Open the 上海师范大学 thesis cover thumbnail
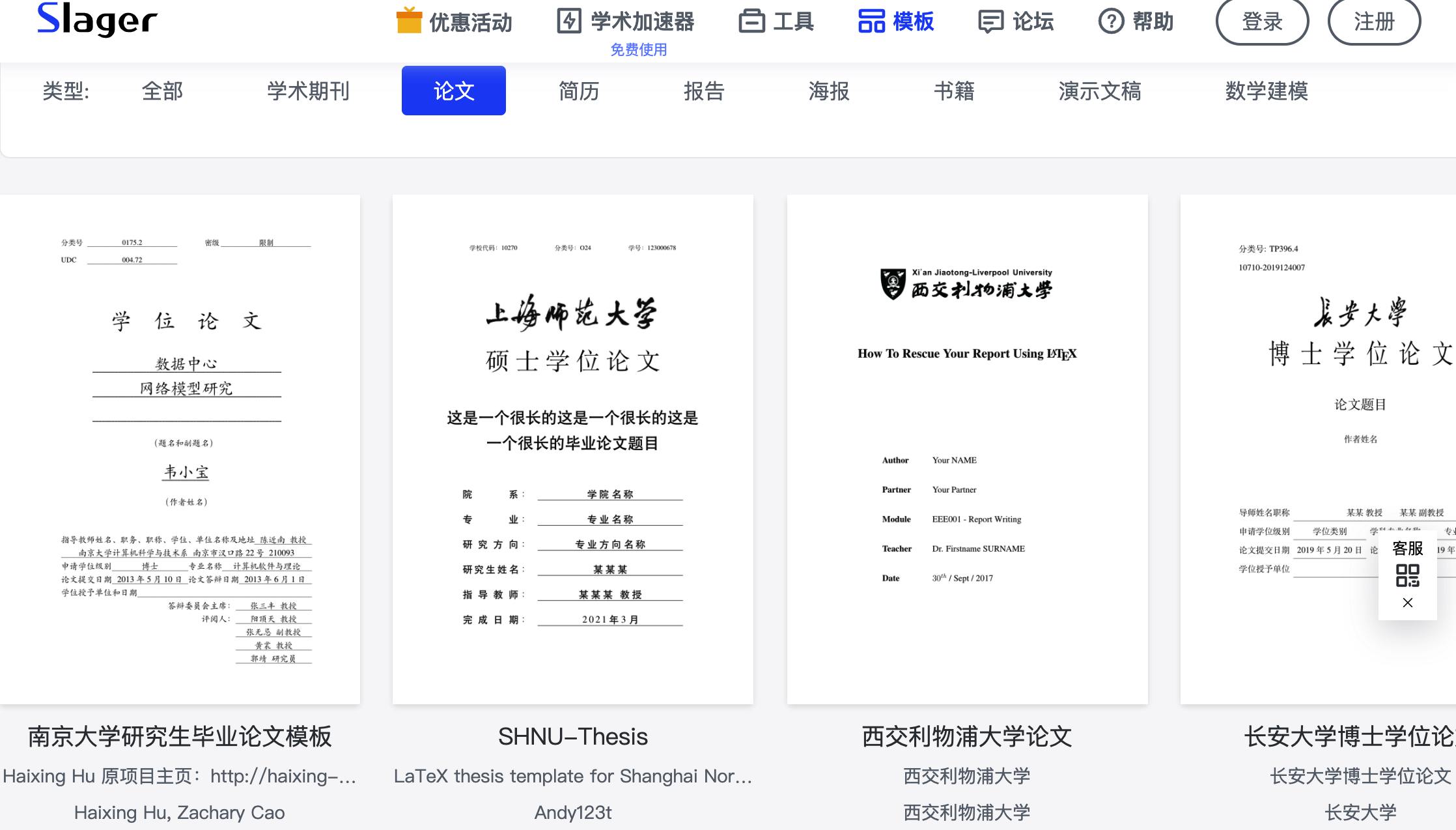 (572, 449)
